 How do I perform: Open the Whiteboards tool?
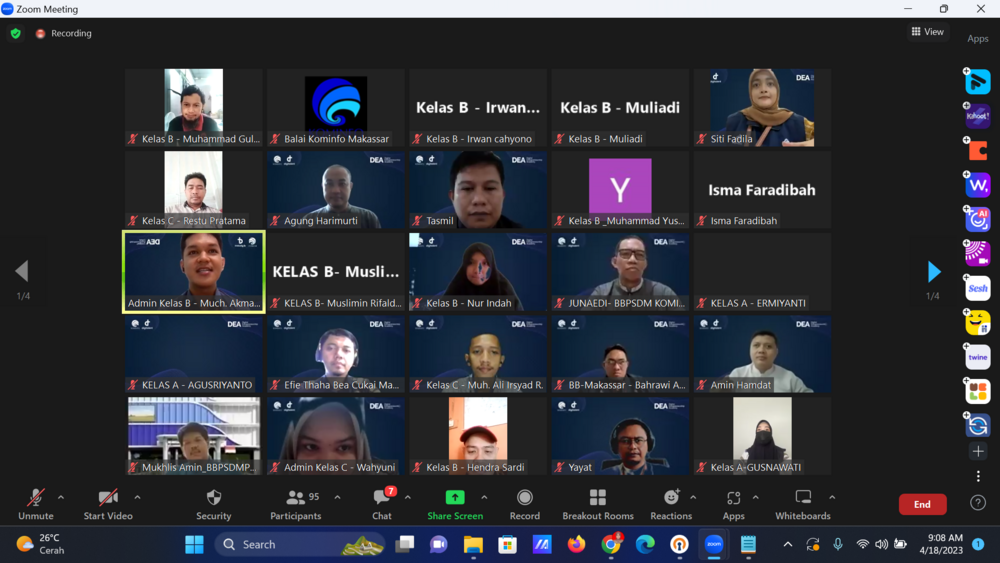click(802, 503)
